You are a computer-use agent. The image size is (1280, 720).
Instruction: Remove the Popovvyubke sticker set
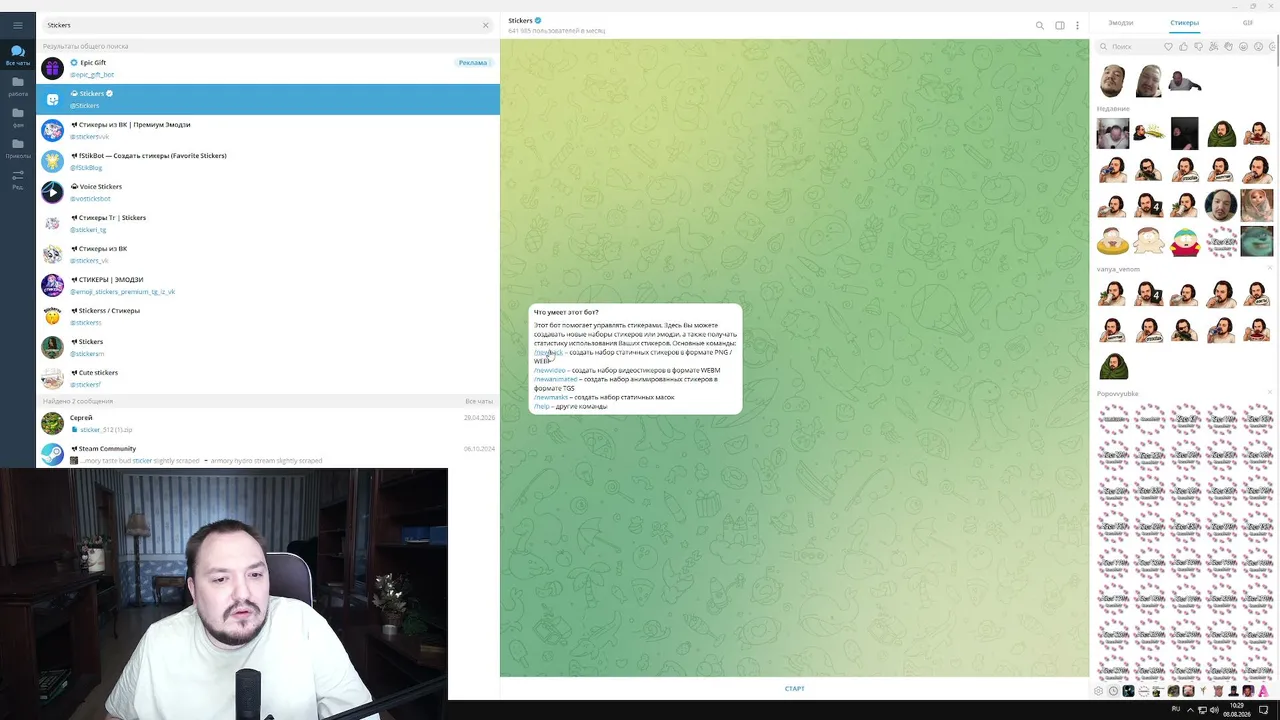point(1270,393)
